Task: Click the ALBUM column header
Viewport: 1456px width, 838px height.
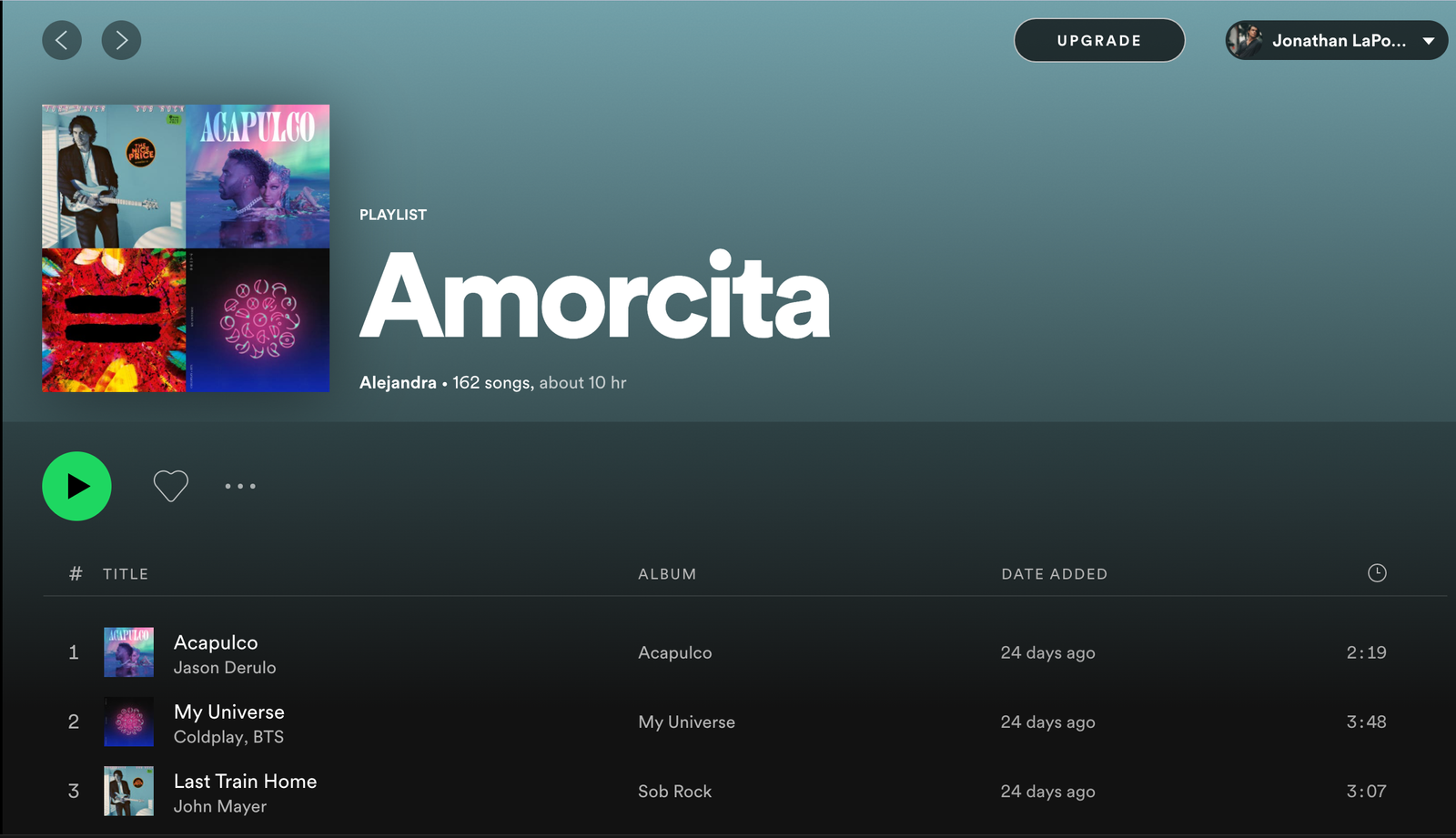Action: [667, 574]
